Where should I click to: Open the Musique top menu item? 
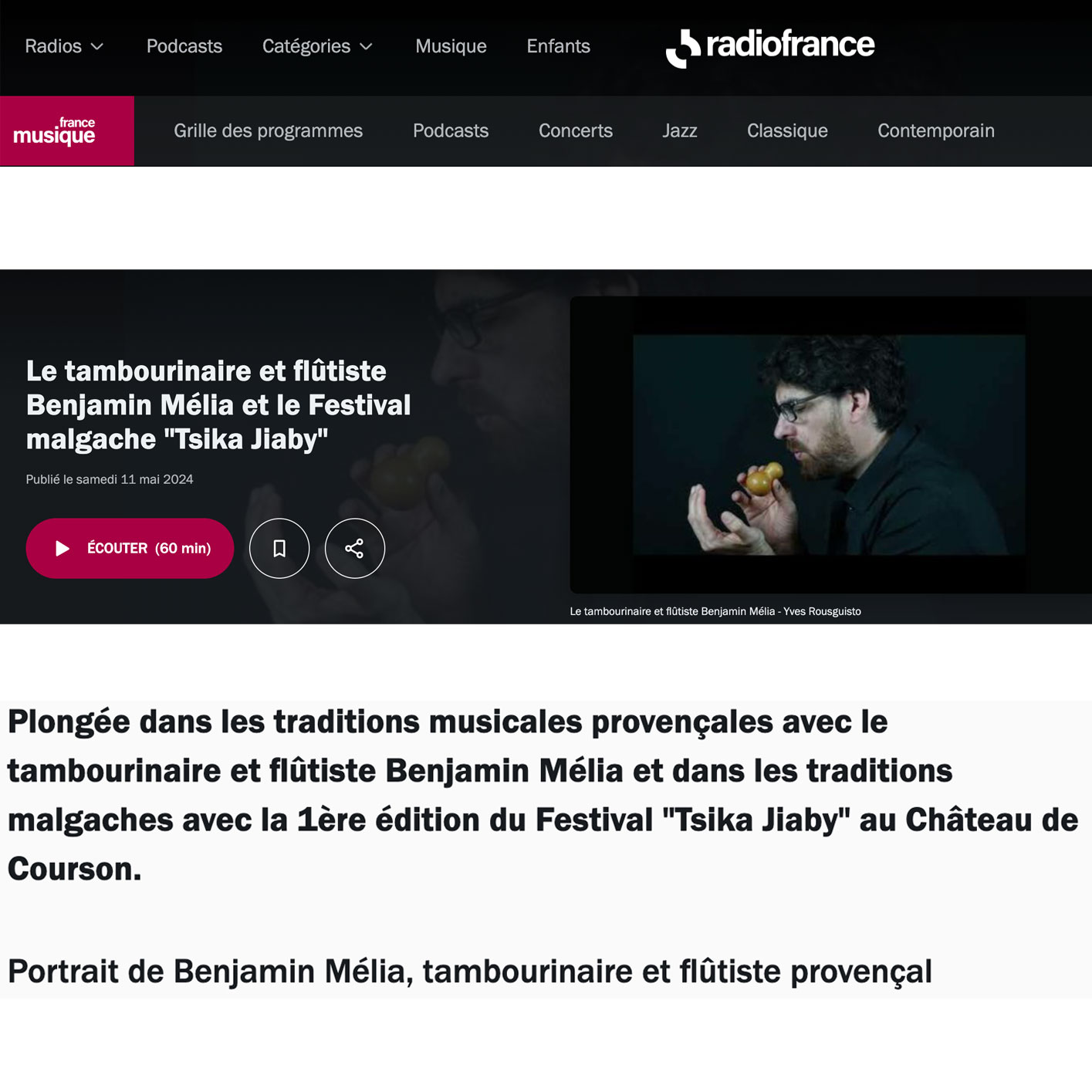(x=451, y=46)
